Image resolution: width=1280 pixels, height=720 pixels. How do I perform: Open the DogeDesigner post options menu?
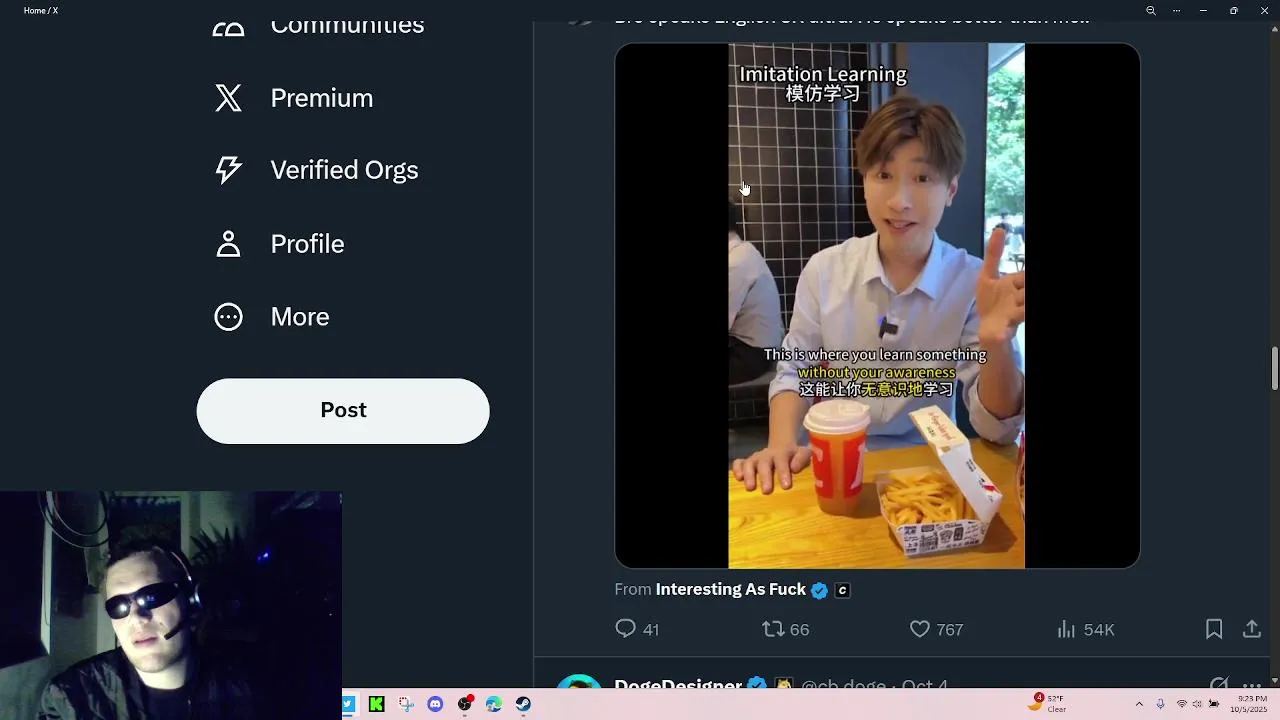pos(1251,685)
